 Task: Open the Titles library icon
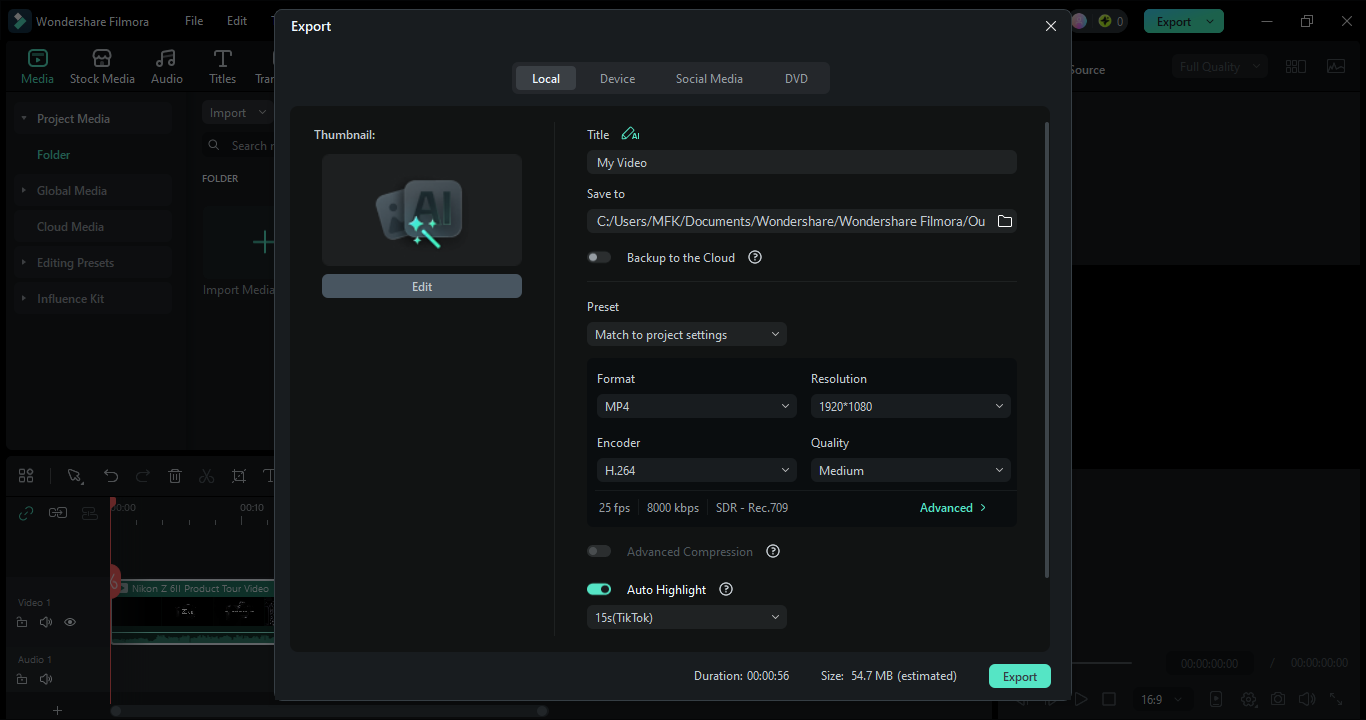click(x=222, y=66)
